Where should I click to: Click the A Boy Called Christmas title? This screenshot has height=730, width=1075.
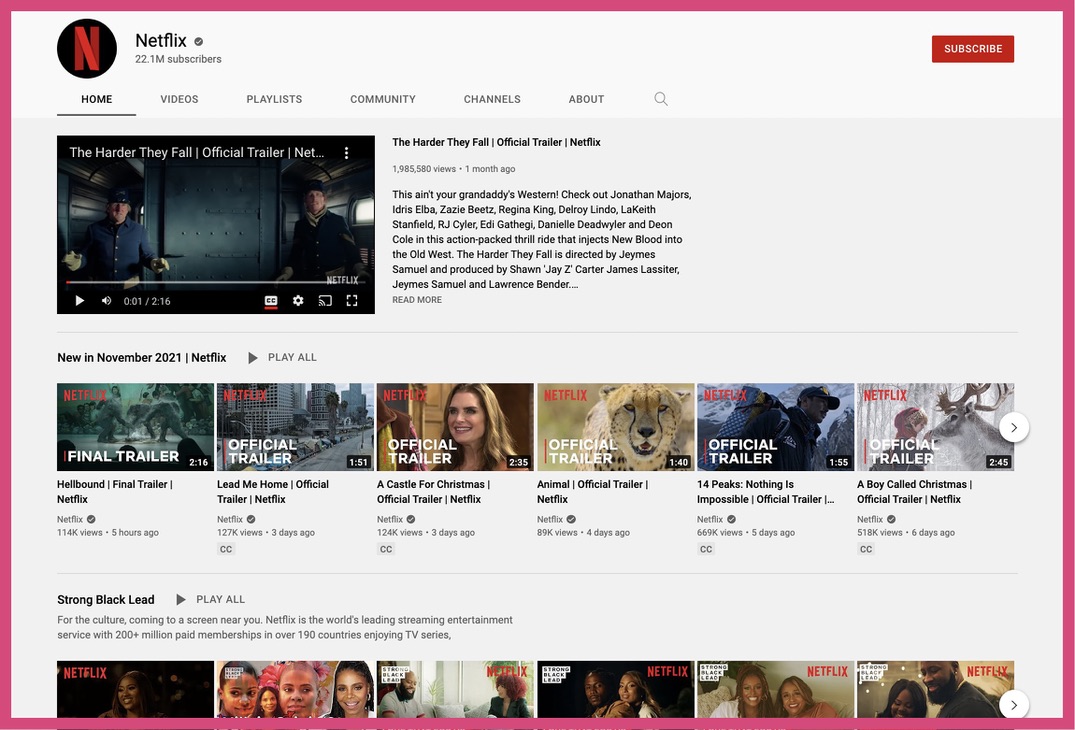915,491
